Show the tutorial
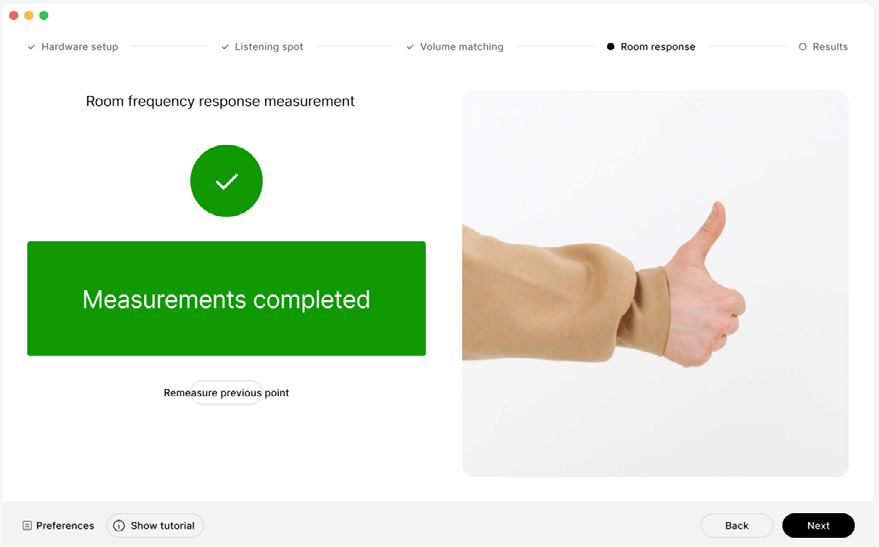The image size is (879, 547). pos(155,526)
